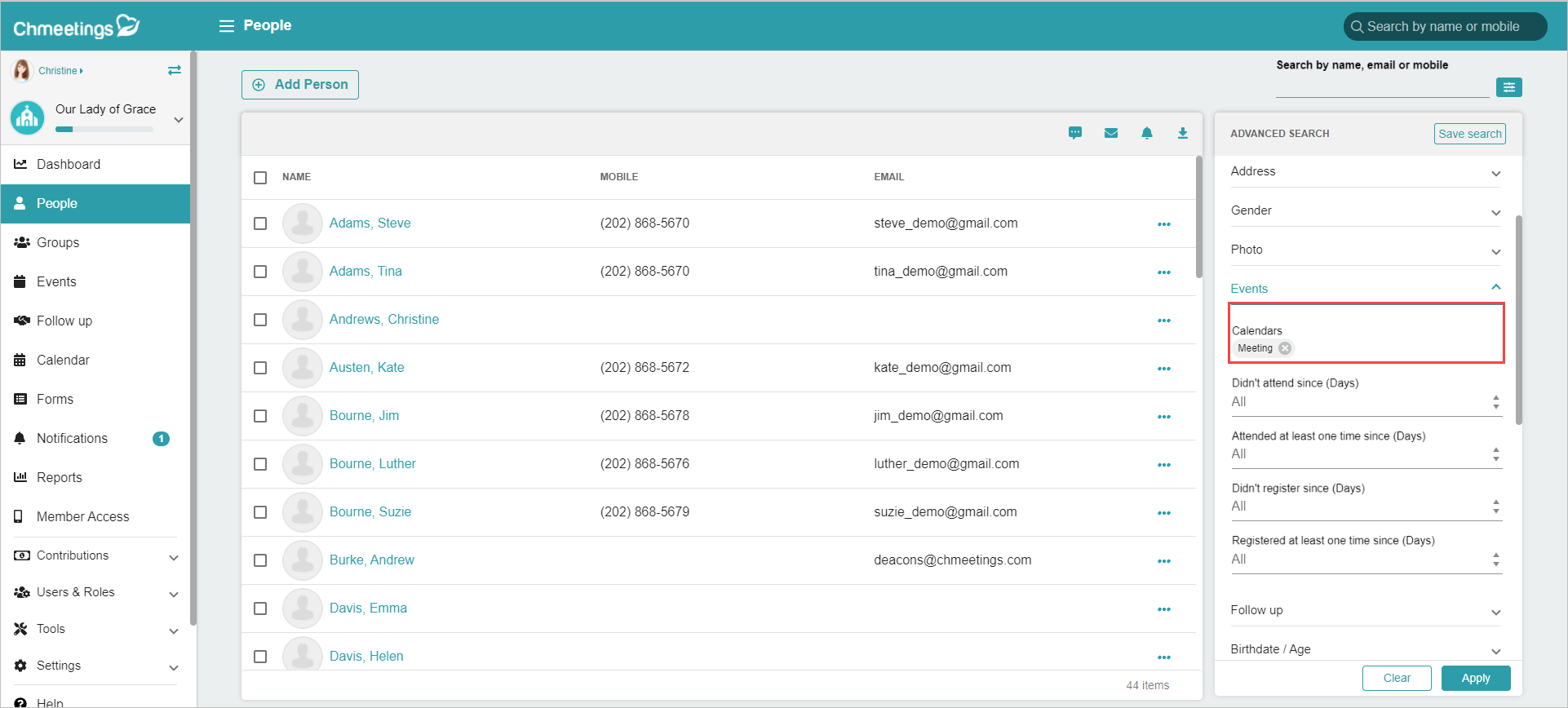Image resolution: width=1568 pixels, height=708 pixels.
Task: Open the Dashboard page
Action: [x=96, y=165]
